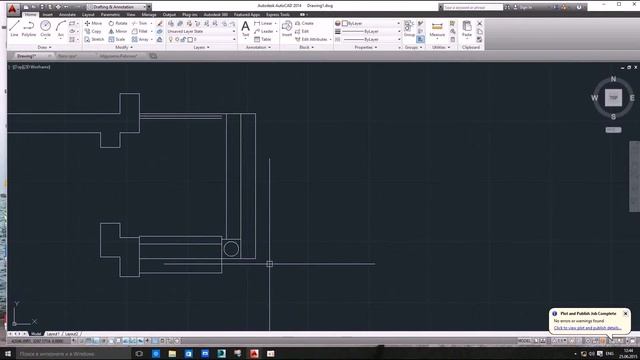The image size is (640, 360).
Task: Click the Leader annotation tool
Action: [264, 31]
